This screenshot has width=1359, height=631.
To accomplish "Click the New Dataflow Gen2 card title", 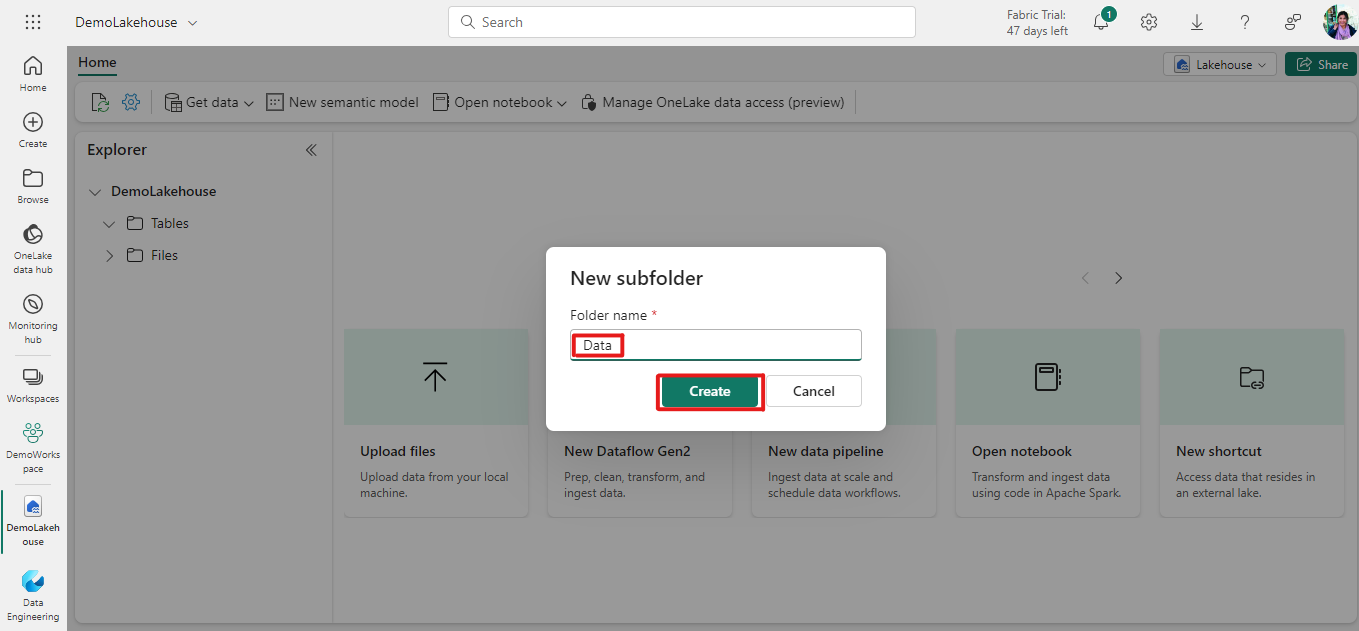I will [626, 451].
